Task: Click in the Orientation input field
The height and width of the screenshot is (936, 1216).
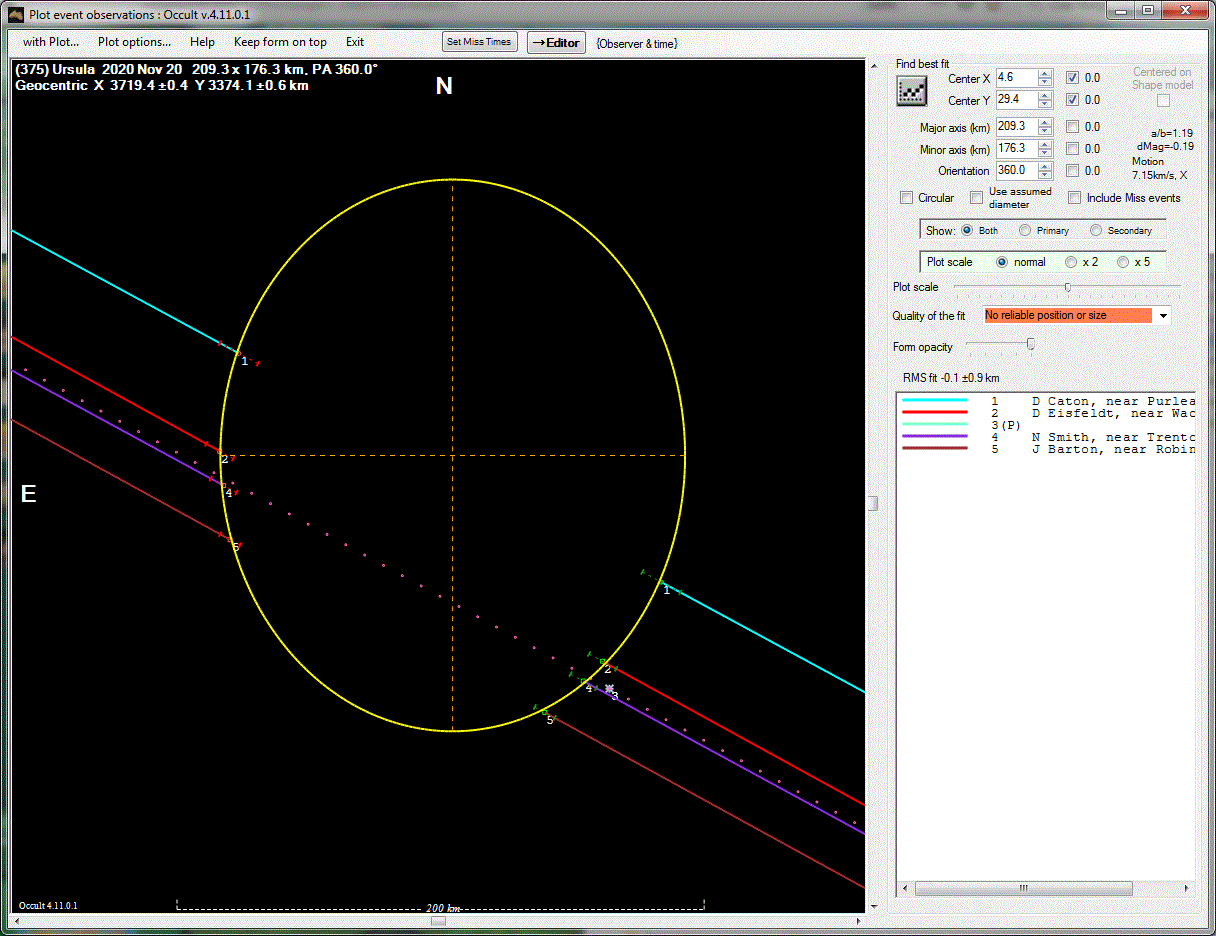Action: 1017,171
